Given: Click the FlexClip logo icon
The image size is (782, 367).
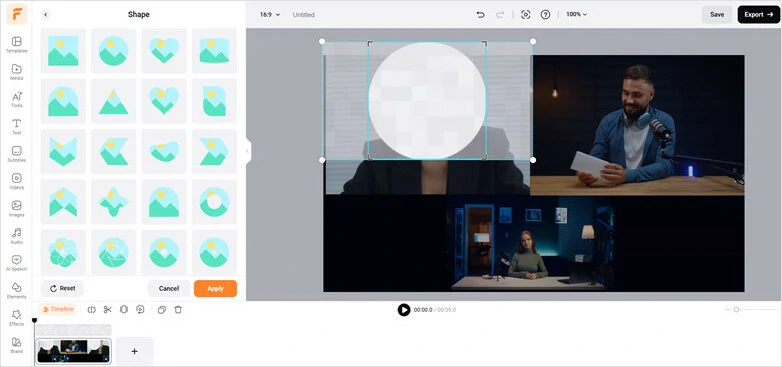Looking at the screenshot, I should pos(16,14).
